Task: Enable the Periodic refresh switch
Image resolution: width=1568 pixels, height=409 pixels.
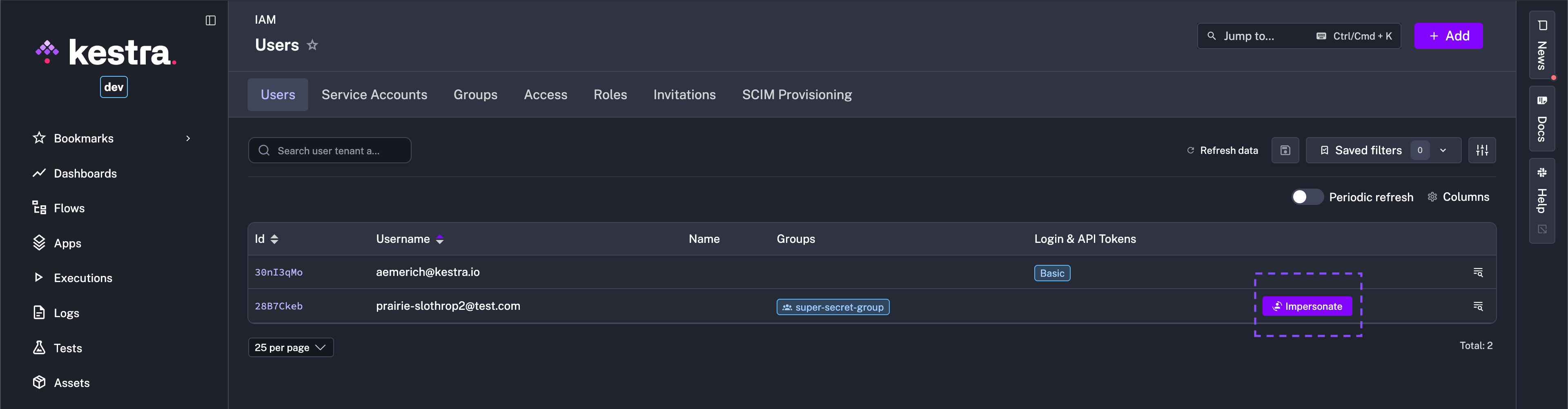Action: (1307, 197)
